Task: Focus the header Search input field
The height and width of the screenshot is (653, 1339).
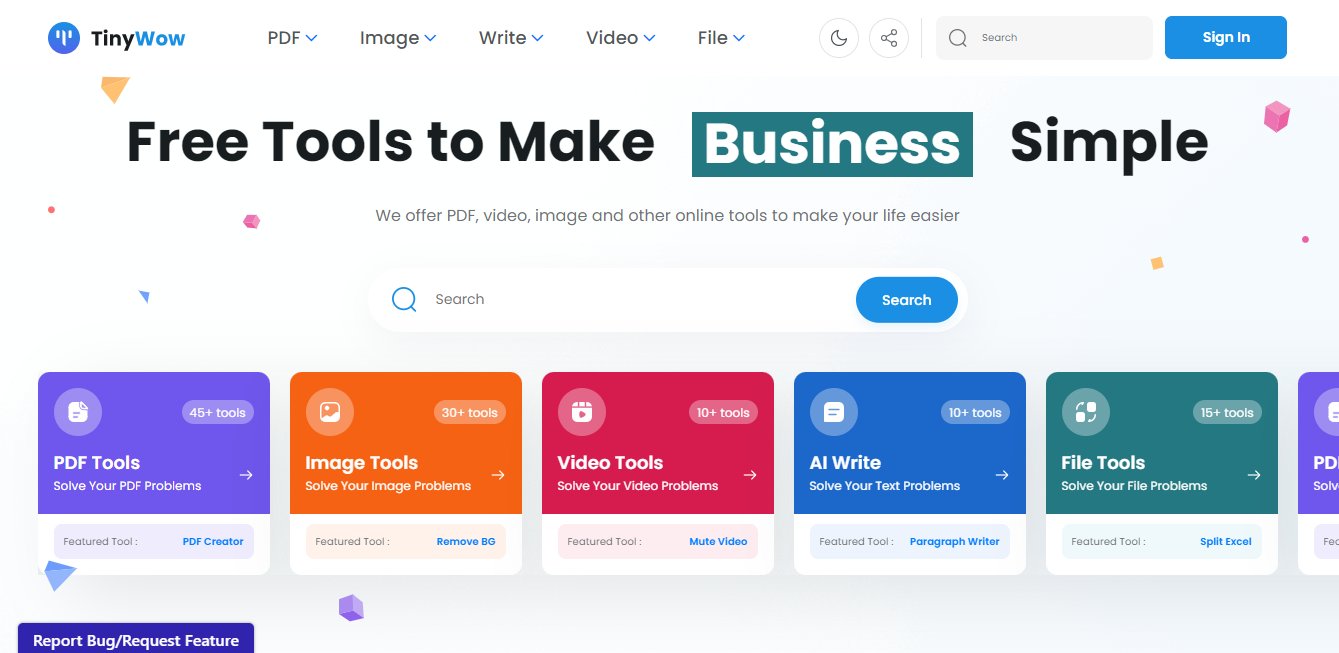Action: (x=1044, y=38)
